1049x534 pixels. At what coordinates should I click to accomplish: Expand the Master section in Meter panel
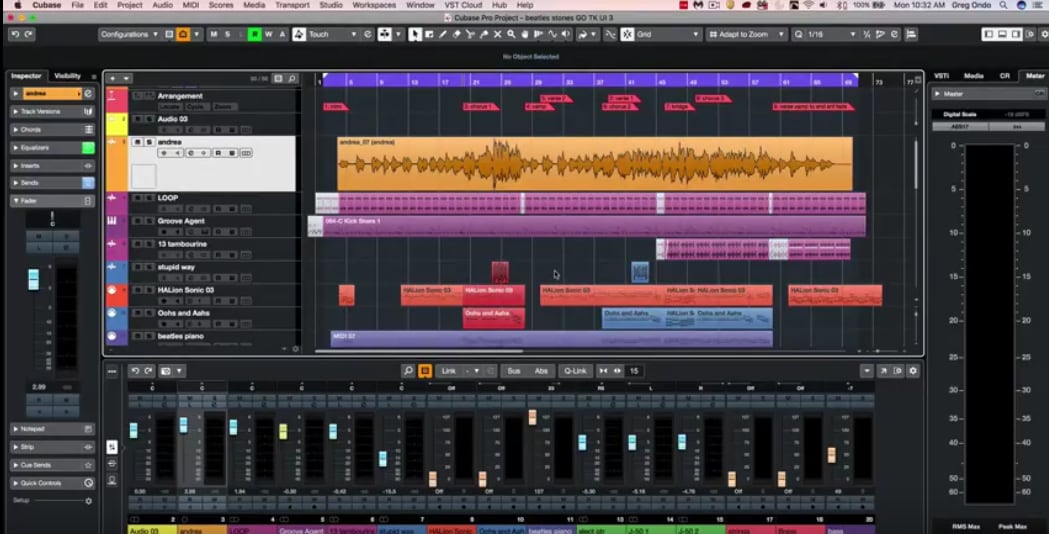click(937, 94)
